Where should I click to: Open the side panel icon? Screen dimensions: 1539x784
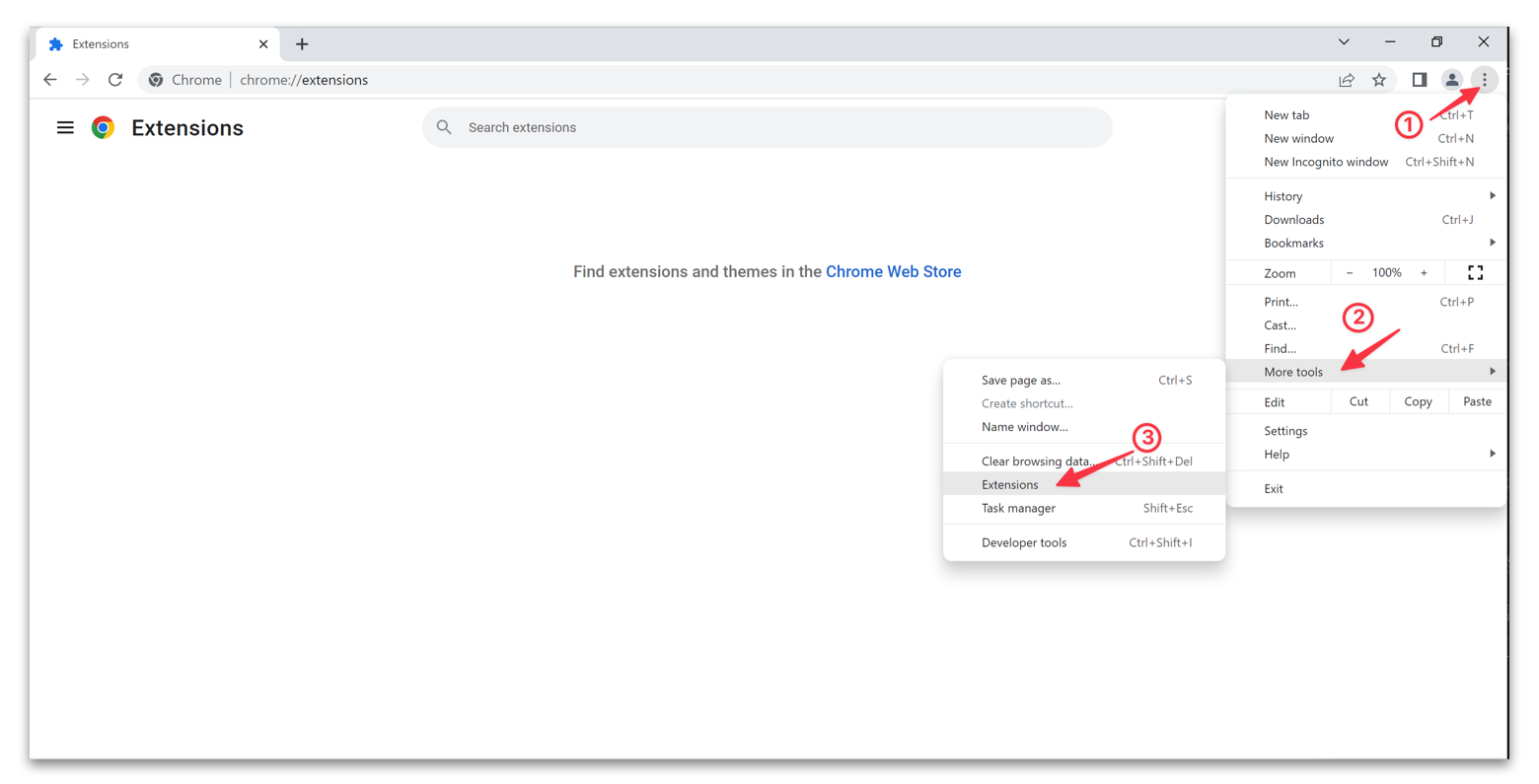click(1420, 80)
